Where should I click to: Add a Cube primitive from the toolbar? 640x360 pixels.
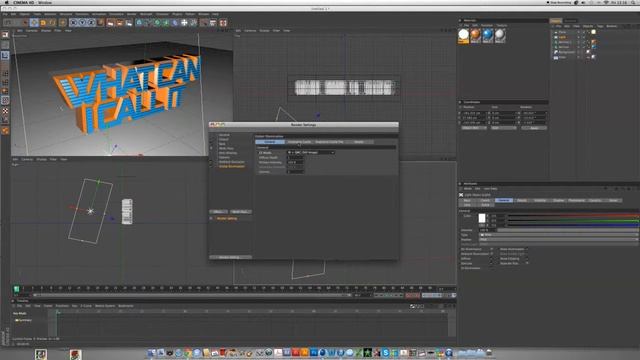point(139,23)
